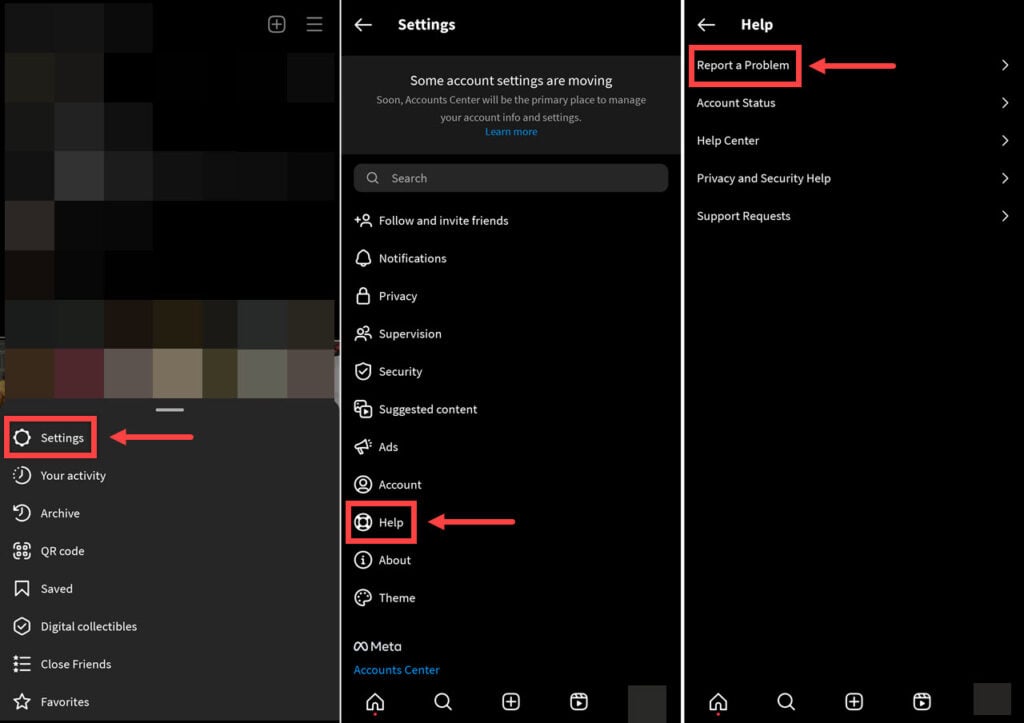Open Archive from the profile menu
The height and width of the screenshot is (723, 1024).
coord(170,513)
